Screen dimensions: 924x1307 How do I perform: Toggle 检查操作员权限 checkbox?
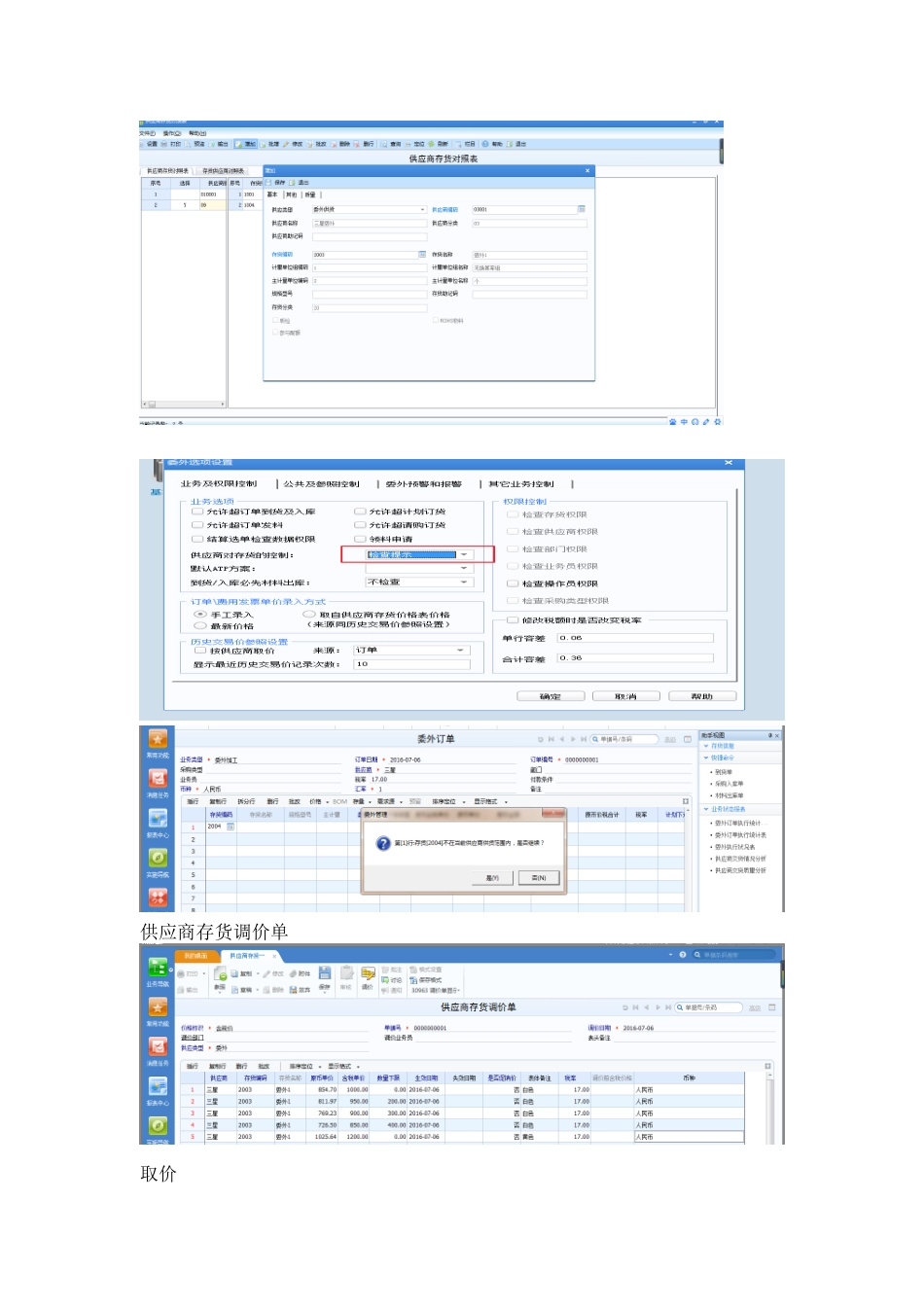[513, 584]
